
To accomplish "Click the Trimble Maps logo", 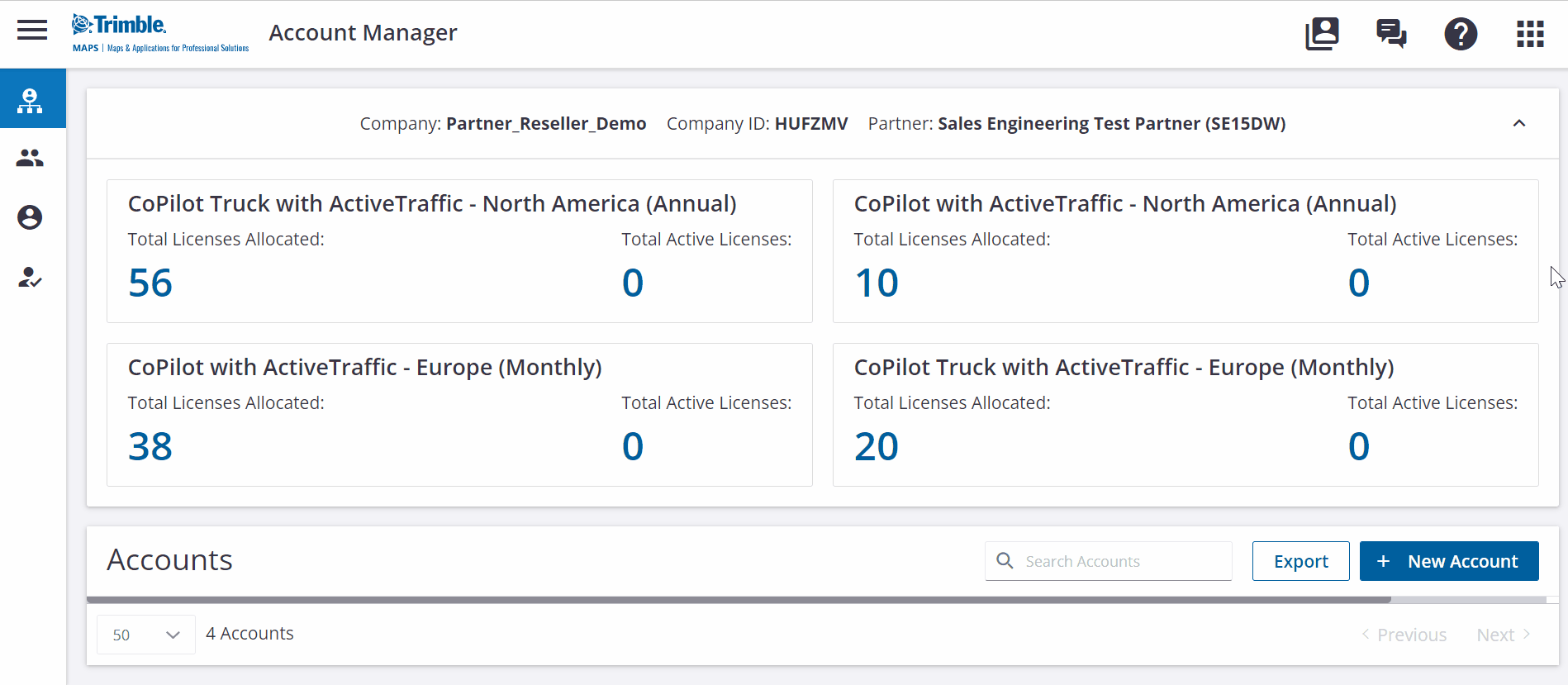I will [x=159, y=33].
